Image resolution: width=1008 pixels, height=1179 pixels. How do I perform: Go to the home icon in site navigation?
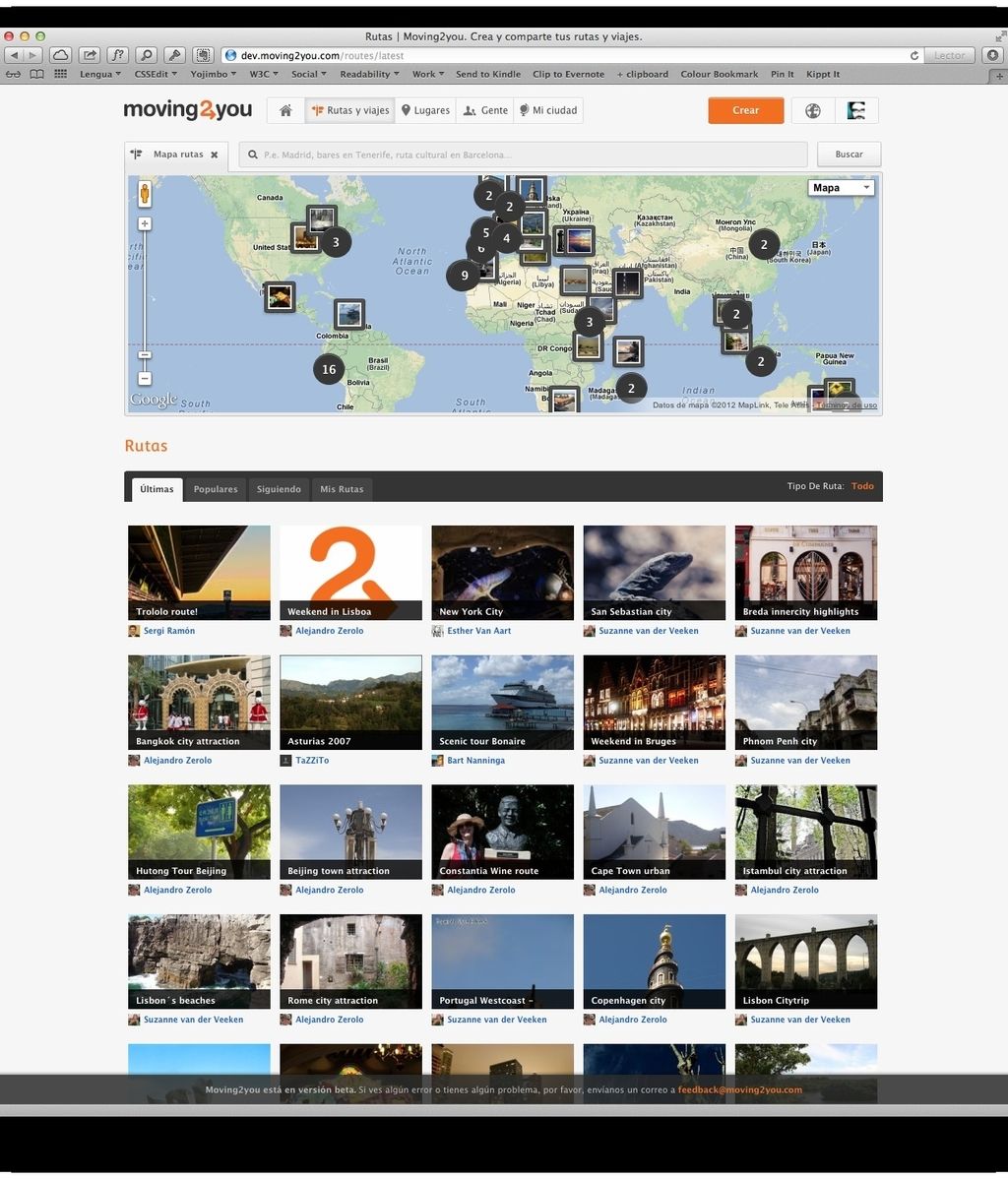(x=285, y=110)
